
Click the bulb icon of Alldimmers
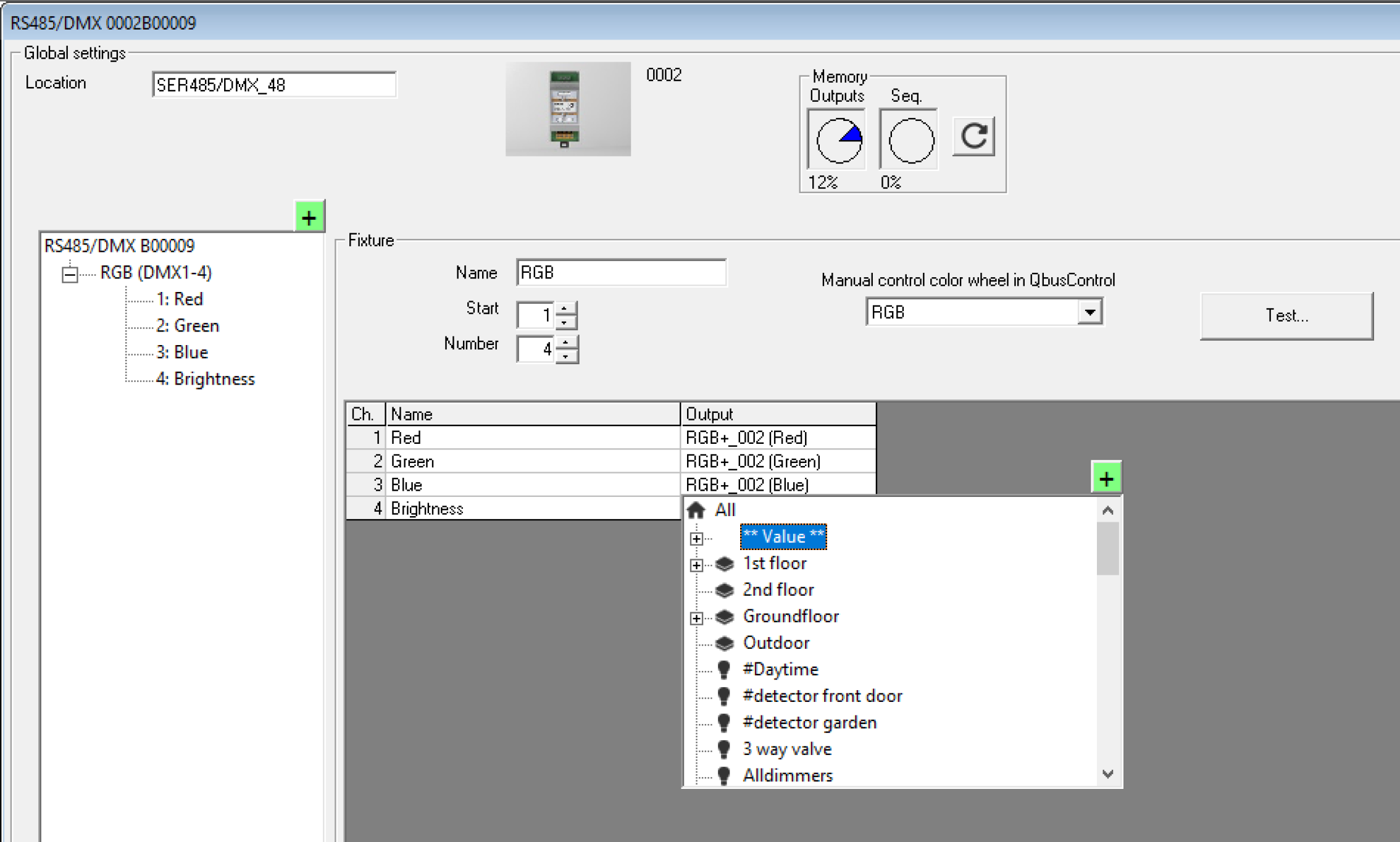tap(724, 776)
